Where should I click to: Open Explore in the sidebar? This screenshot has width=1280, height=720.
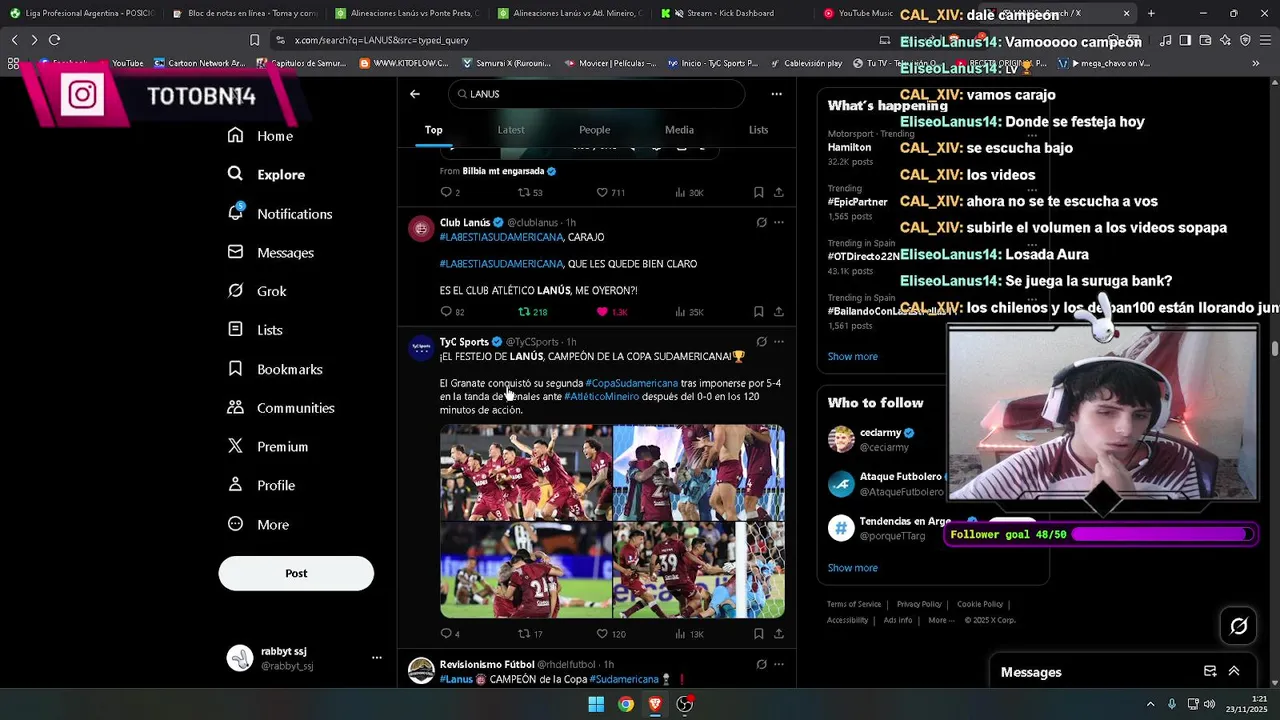(266, 174)
